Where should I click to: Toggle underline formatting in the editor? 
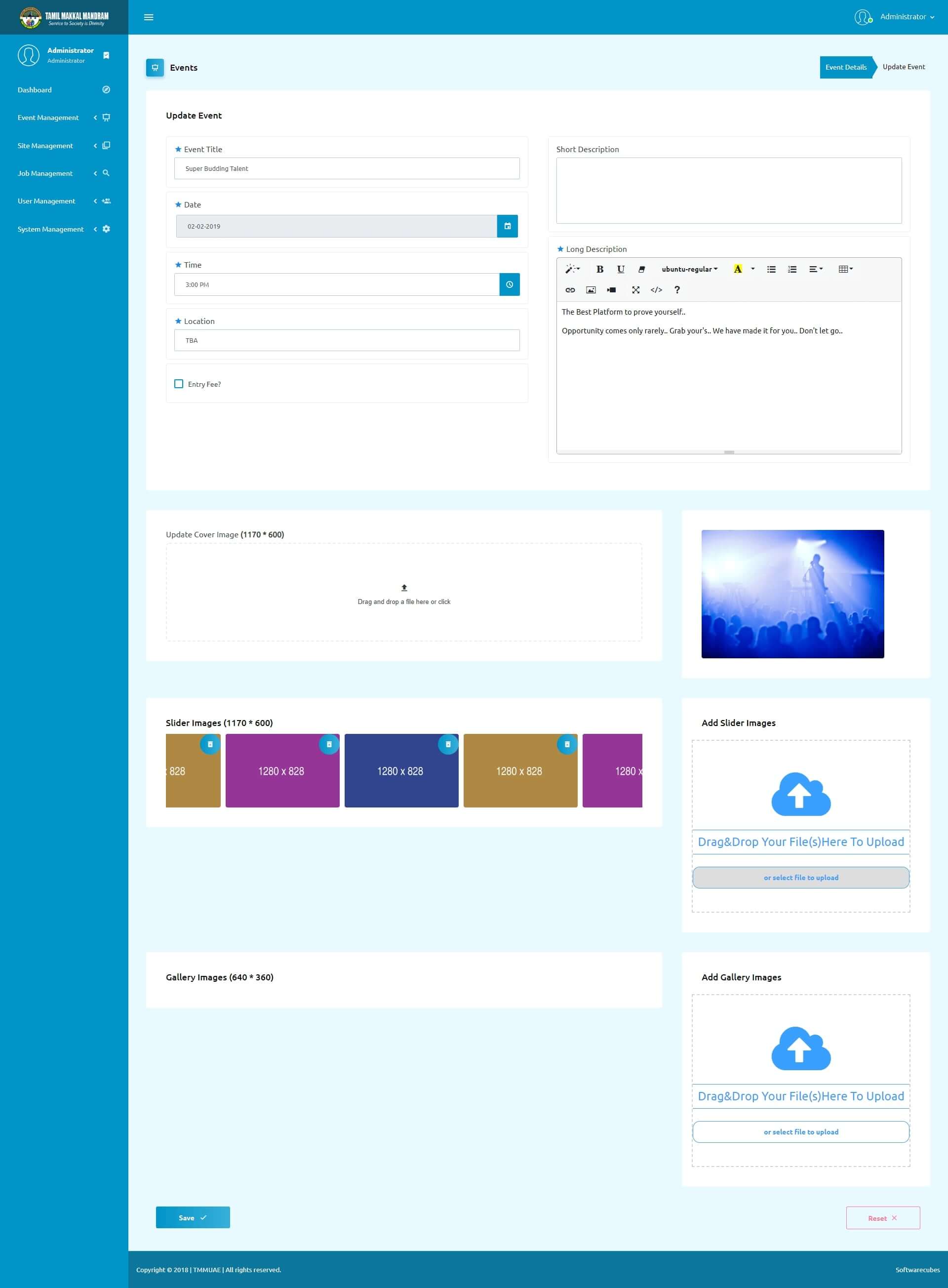pos(620,269)
